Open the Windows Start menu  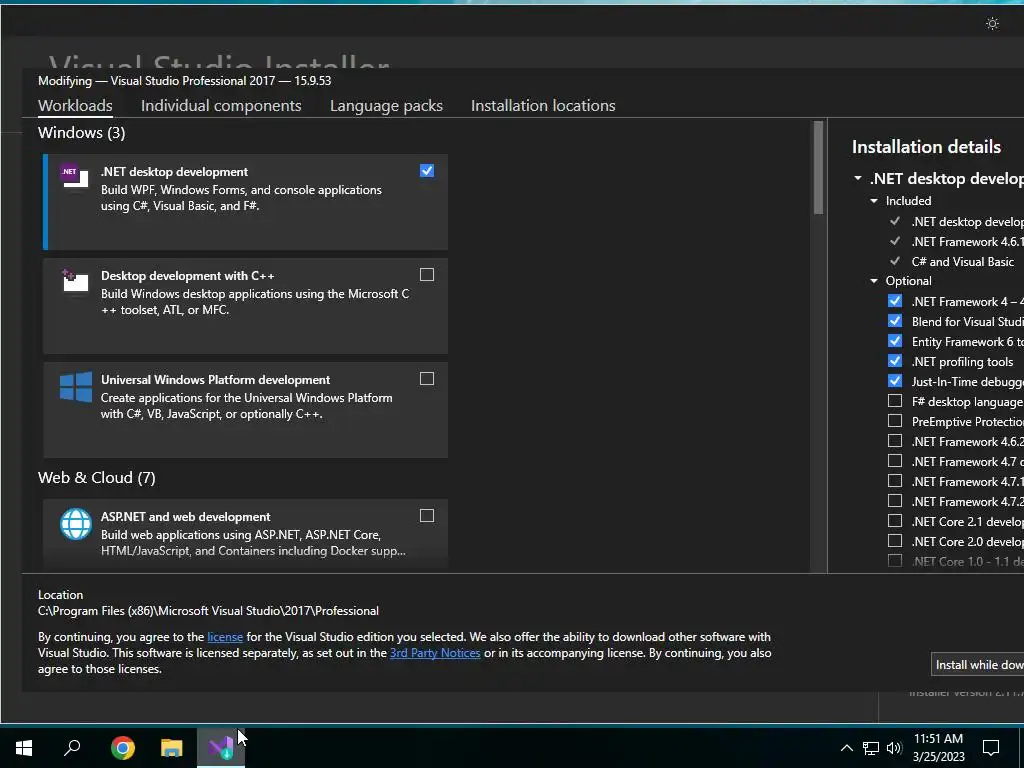[x=24, y=748]
